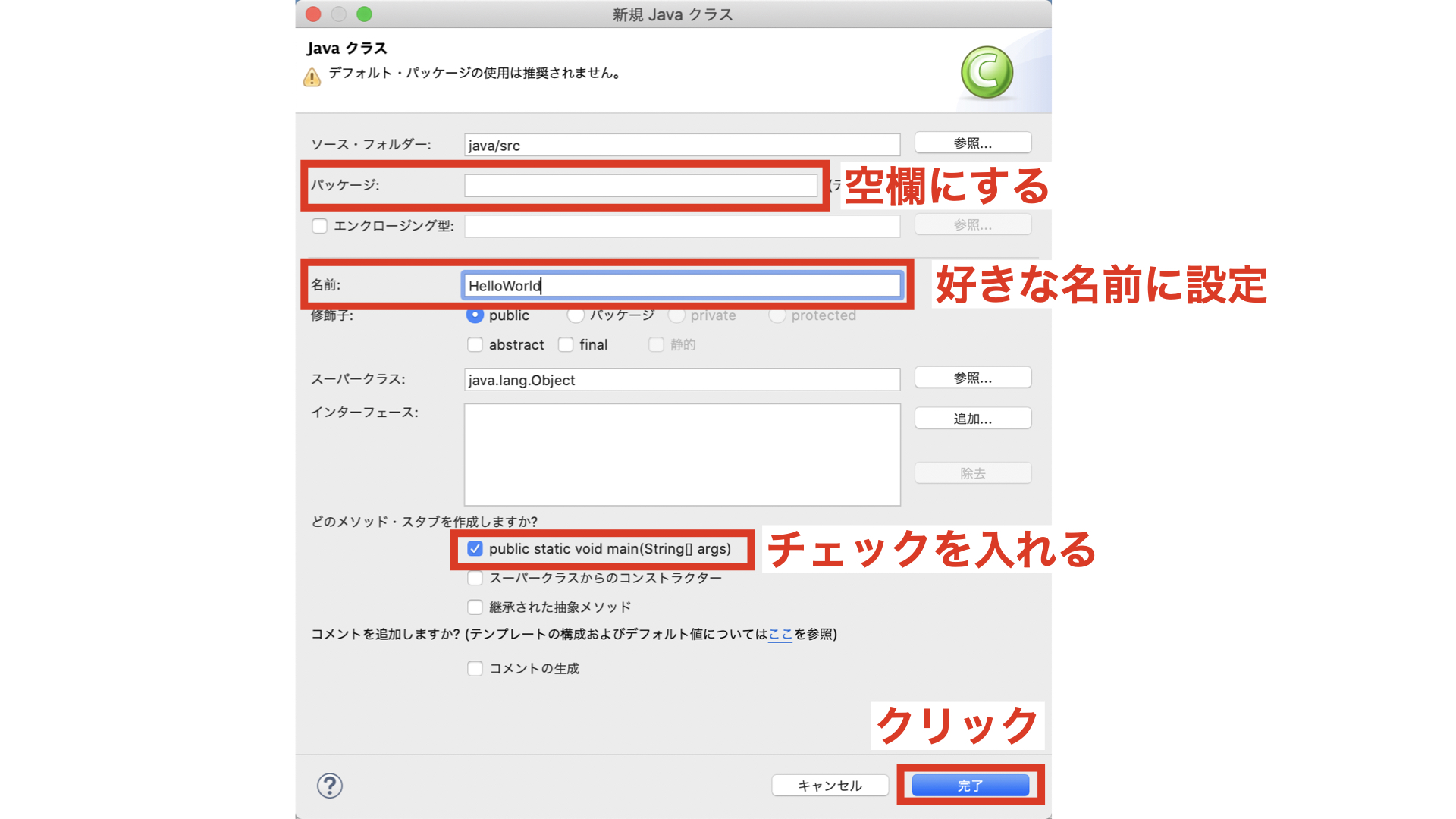Click the green Java class icon

point(987,73)
